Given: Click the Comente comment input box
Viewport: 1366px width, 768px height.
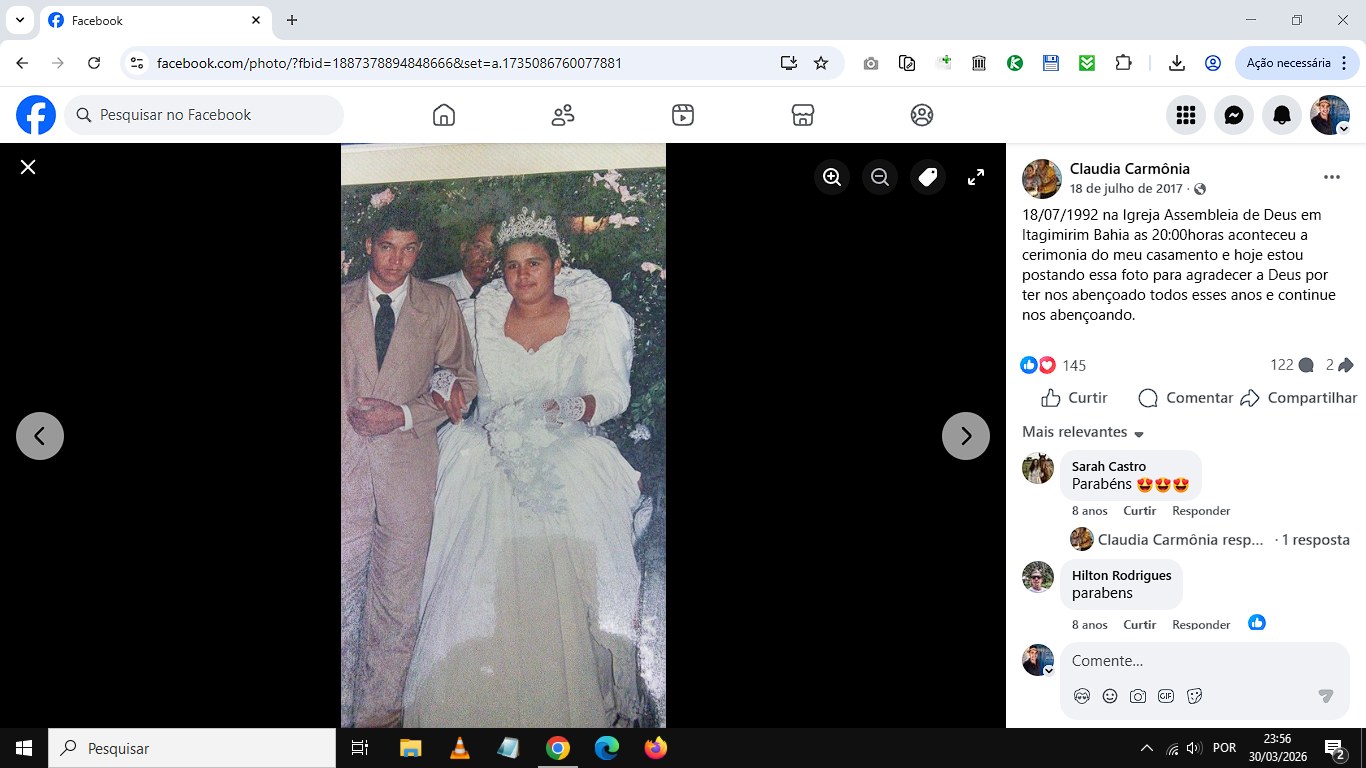Looking at the screenshot, I should 1190,661.
